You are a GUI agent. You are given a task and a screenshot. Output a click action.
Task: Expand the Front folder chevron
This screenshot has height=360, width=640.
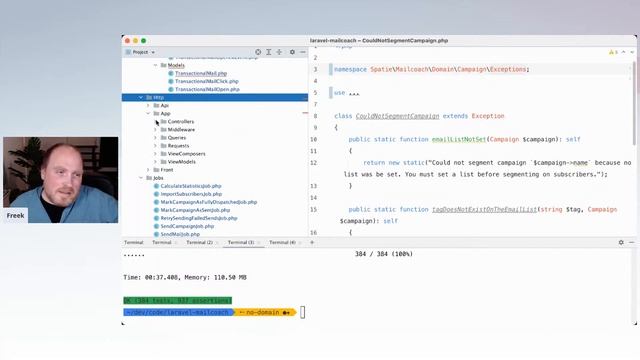pyautogui.click(x=148, y=170)
